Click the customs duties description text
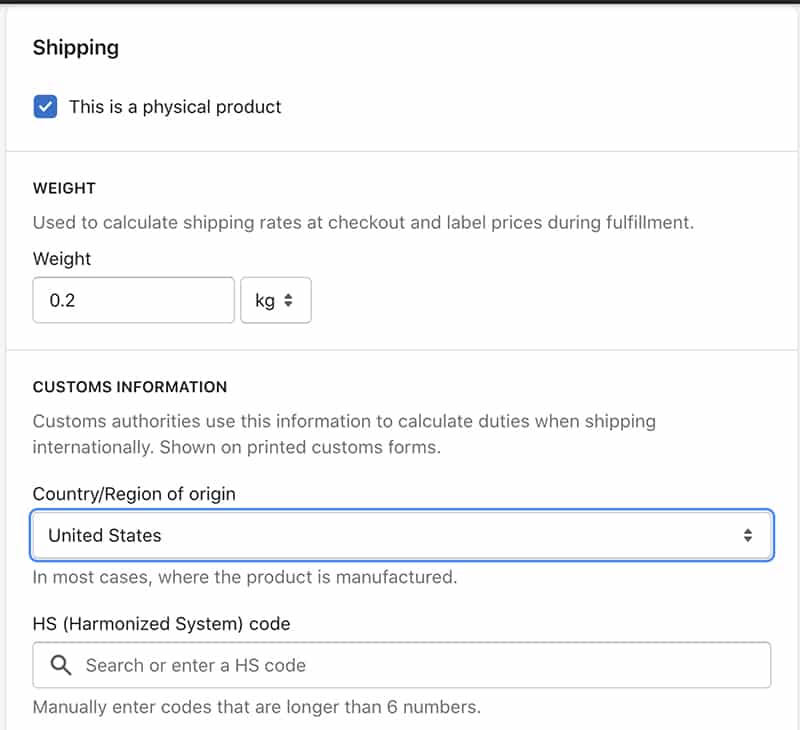800x730 pixels. 344,434
